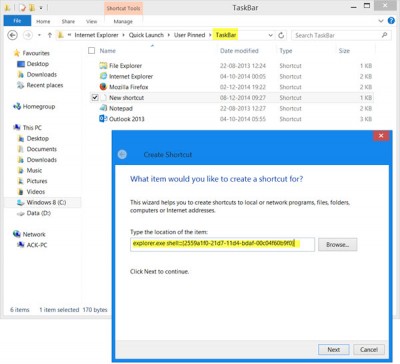Image resolution: width=400 pixels, height=364 pixels.
Task: Switch to the Manage ribbon tab
Action: [x=123, y=21]
